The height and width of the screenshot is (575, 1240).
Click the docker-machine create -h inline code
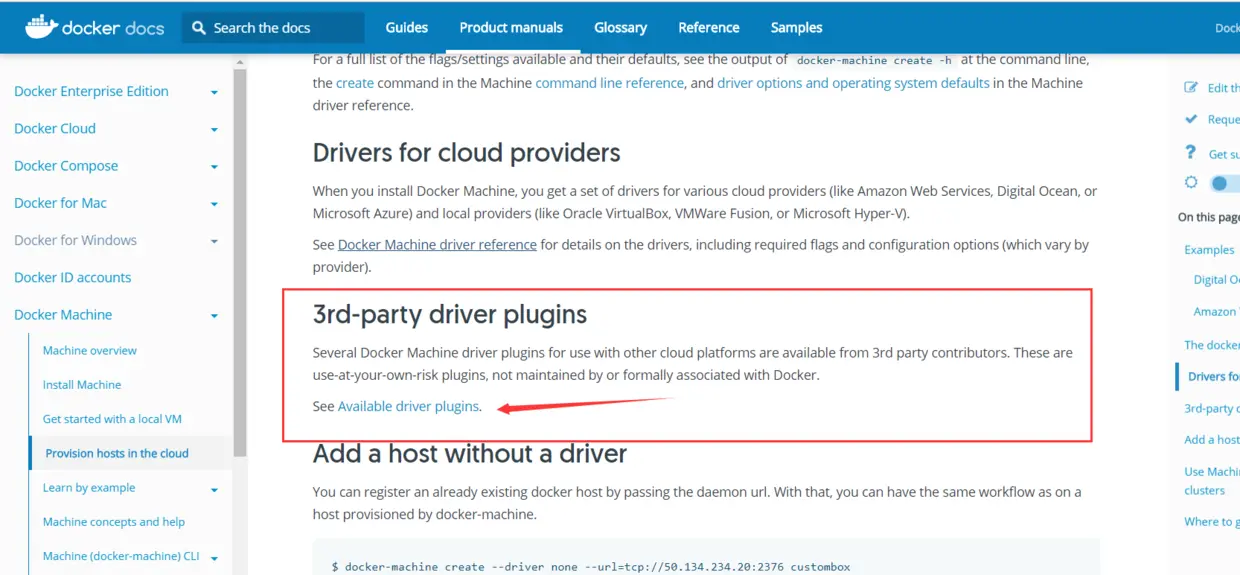tap(874, 60)
